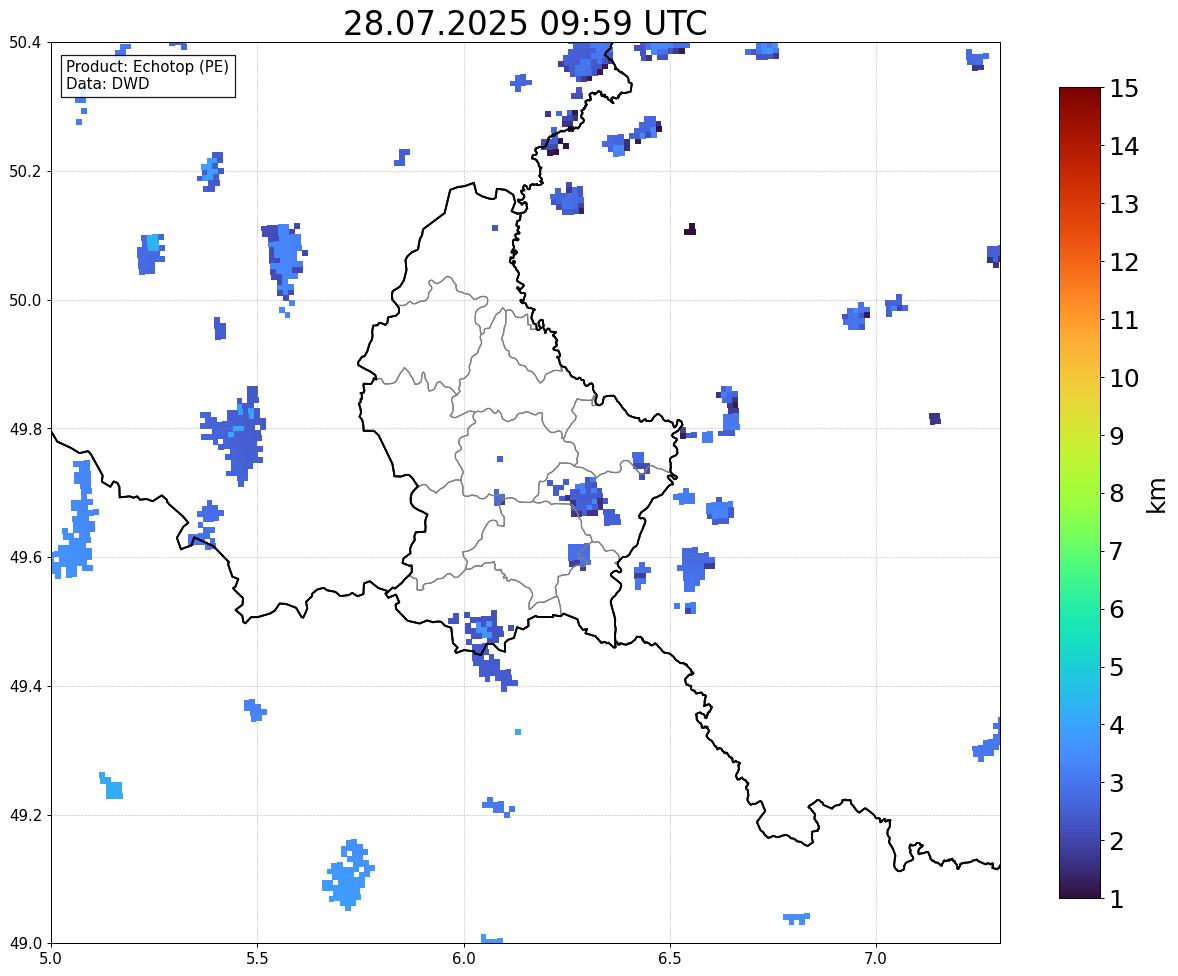Click colorbar tick label "3"
Viewport: 1178px width, 976px height.
(x=1117, y=783)
